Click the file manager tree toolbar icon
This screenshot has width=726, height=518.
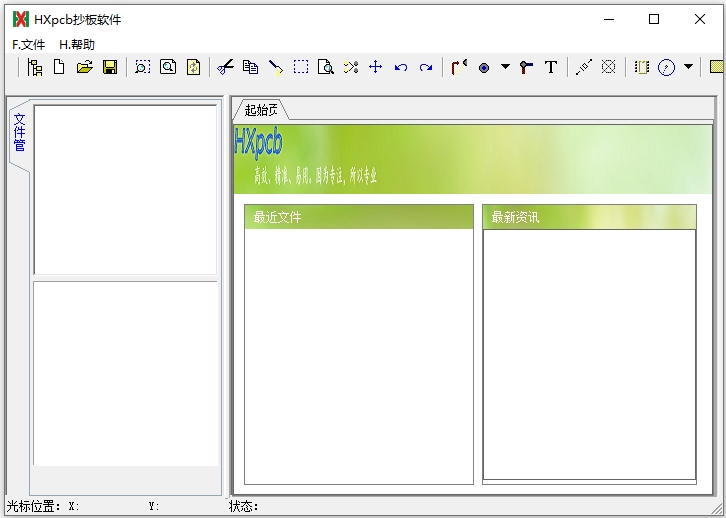tap(35, 68)
